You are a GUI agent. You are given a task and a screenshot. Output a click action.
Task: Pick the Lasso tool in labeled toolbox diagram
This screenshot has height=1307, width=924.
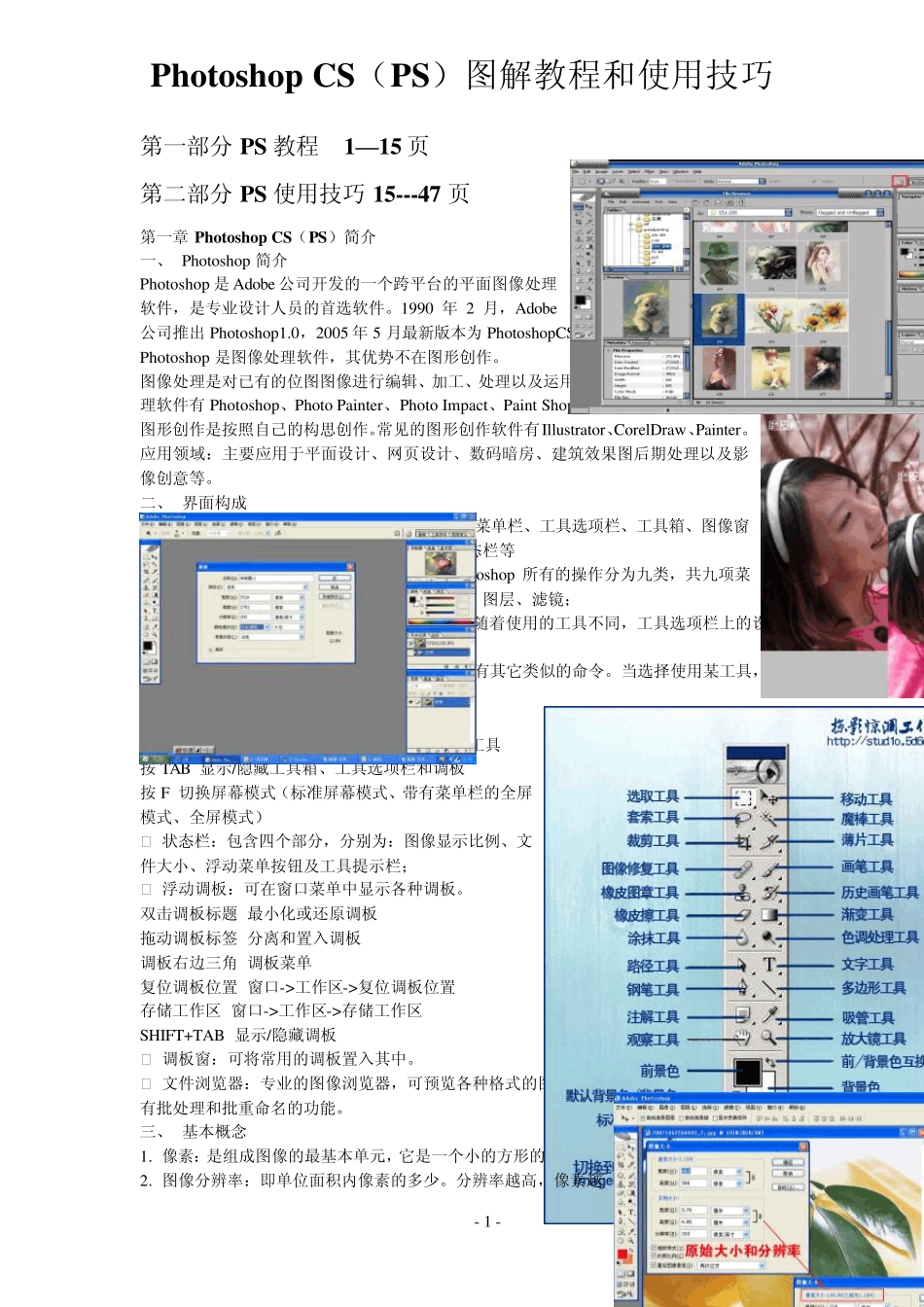point(743,819)
